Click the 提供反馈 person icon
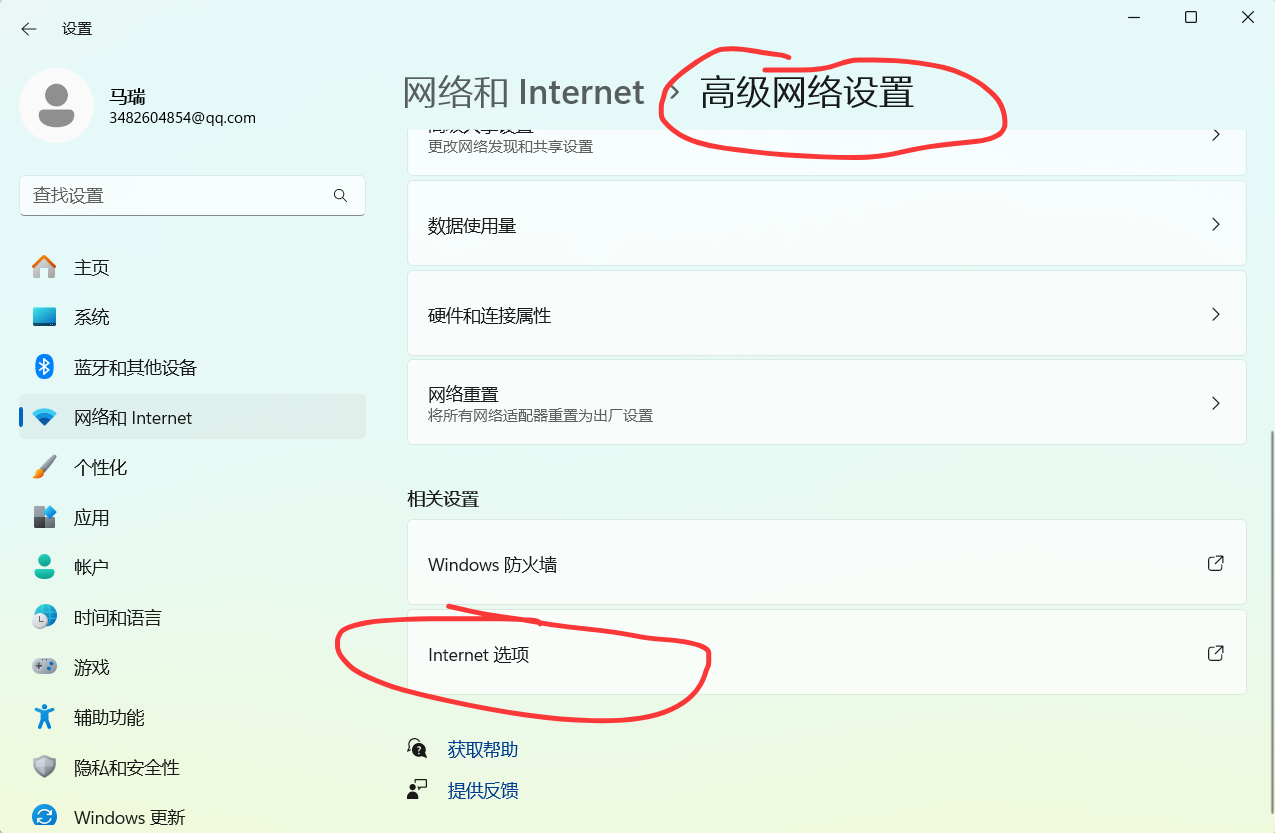The image size is (1275, 833). point(417,790)
